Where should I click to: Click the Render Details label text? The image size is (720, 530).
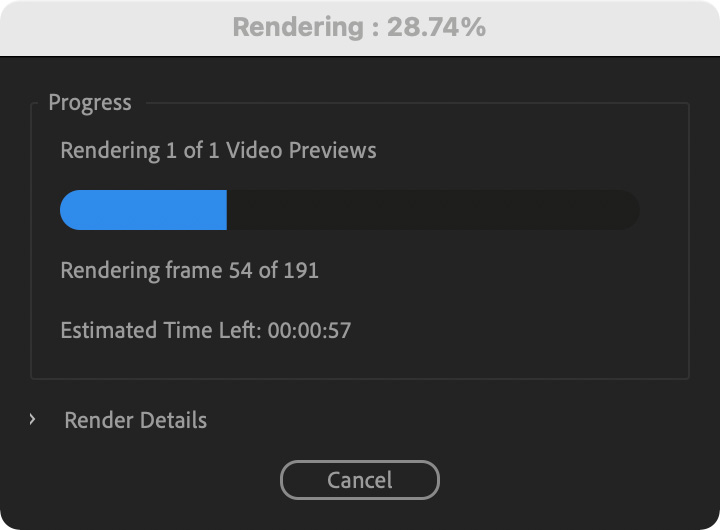point(135,420)
